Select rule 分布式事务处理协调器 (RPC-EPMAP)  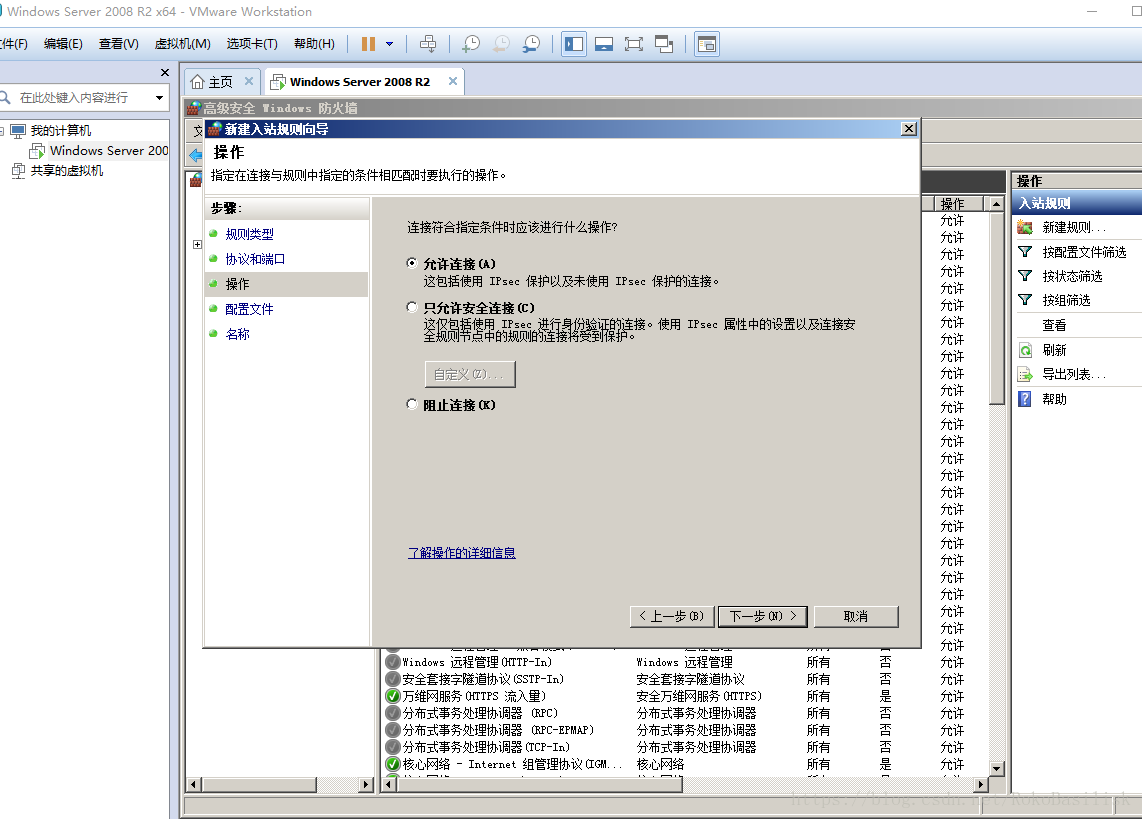tap(498, 730)
